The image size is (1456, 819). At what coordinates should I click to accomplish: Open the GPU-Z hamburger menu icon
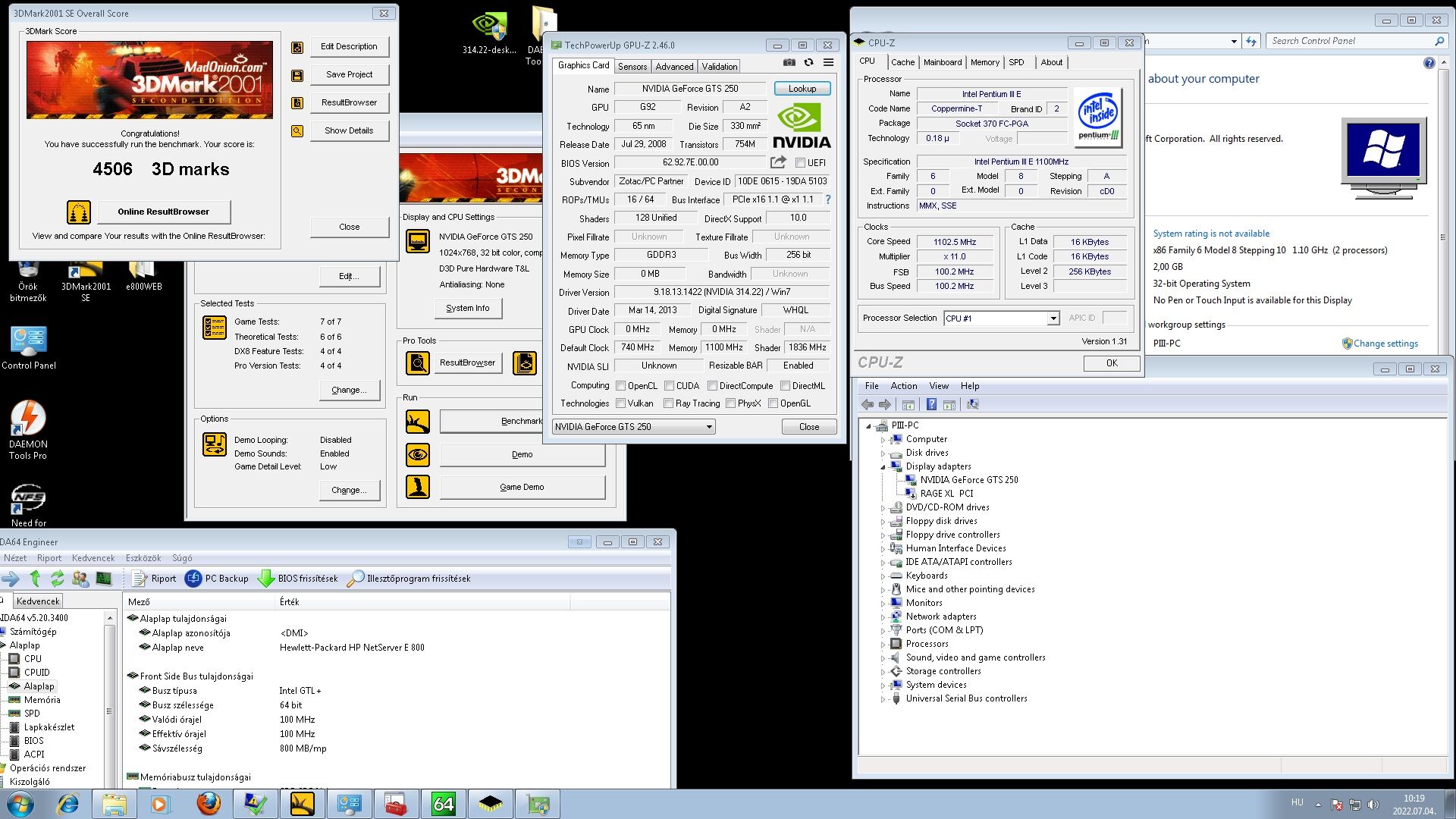pyautogui.click(x=828, y=63)
